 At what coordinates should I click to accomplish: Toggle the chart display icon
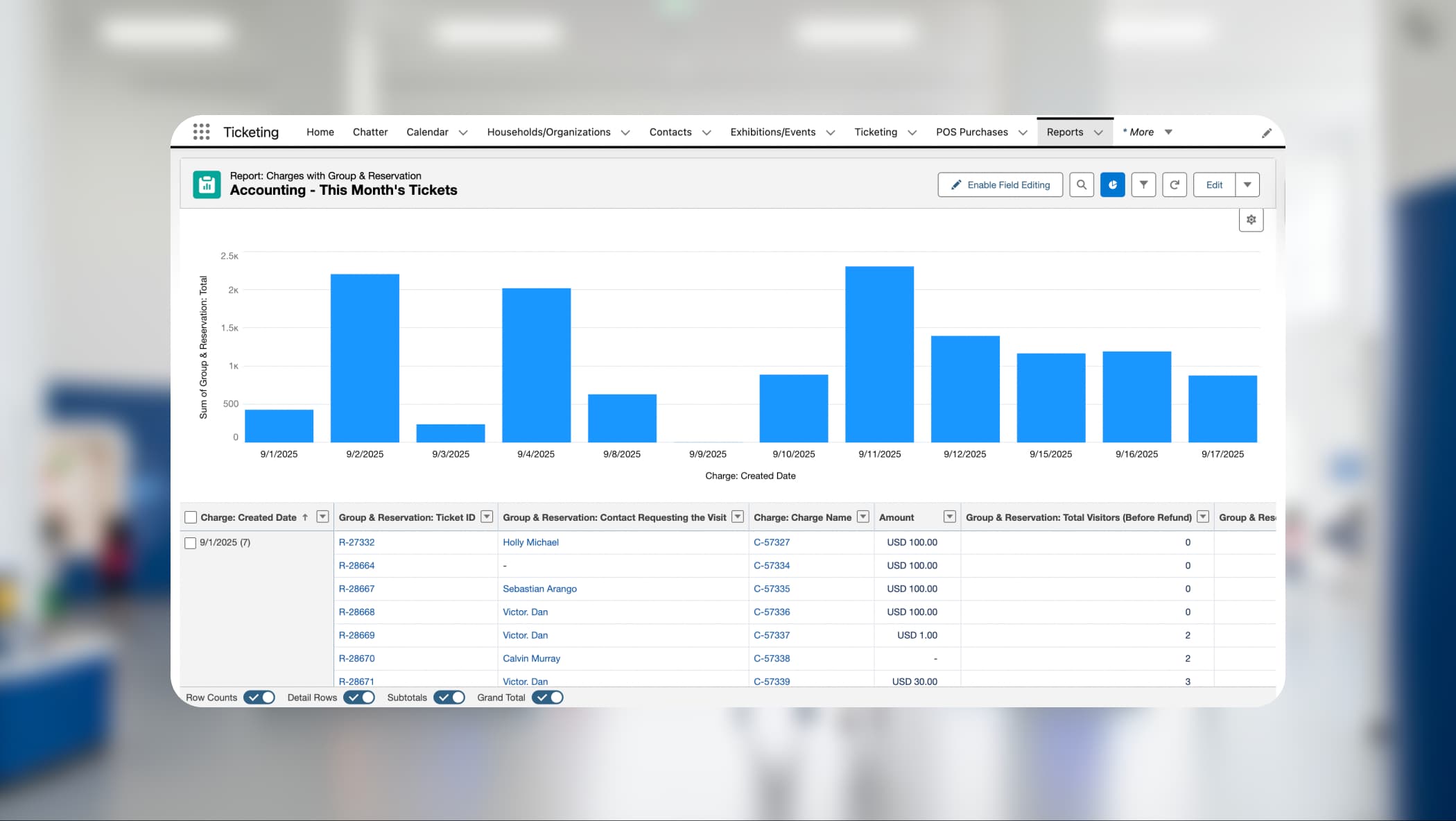pos(1112,184)
